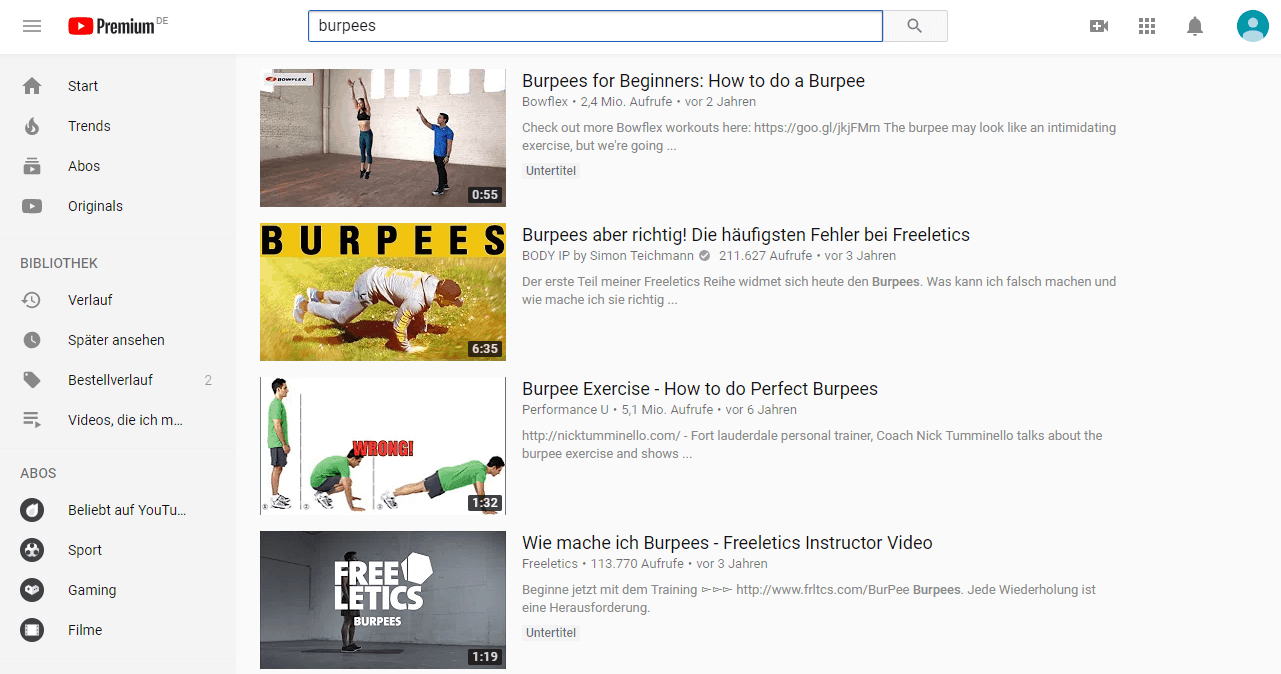Open Verlauf in the library
The width and height of the screenshot is (1281, 674).
(x=118, y=300)
